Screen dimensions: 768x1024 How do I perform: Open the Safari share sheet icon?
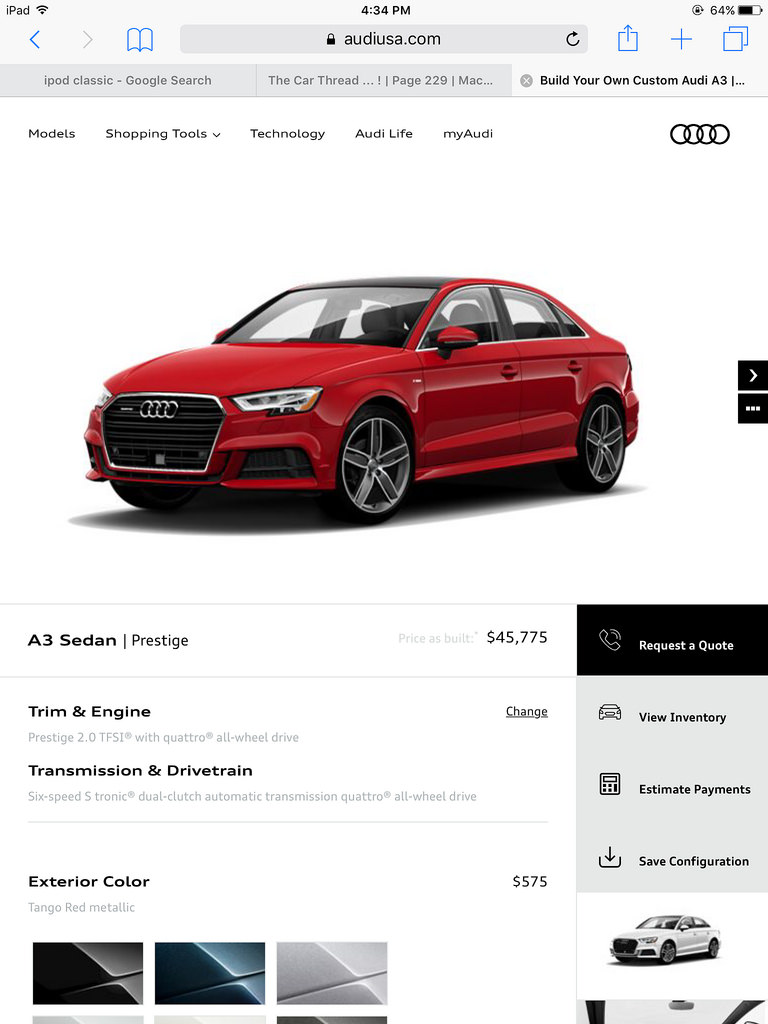[x=628, y=38]
